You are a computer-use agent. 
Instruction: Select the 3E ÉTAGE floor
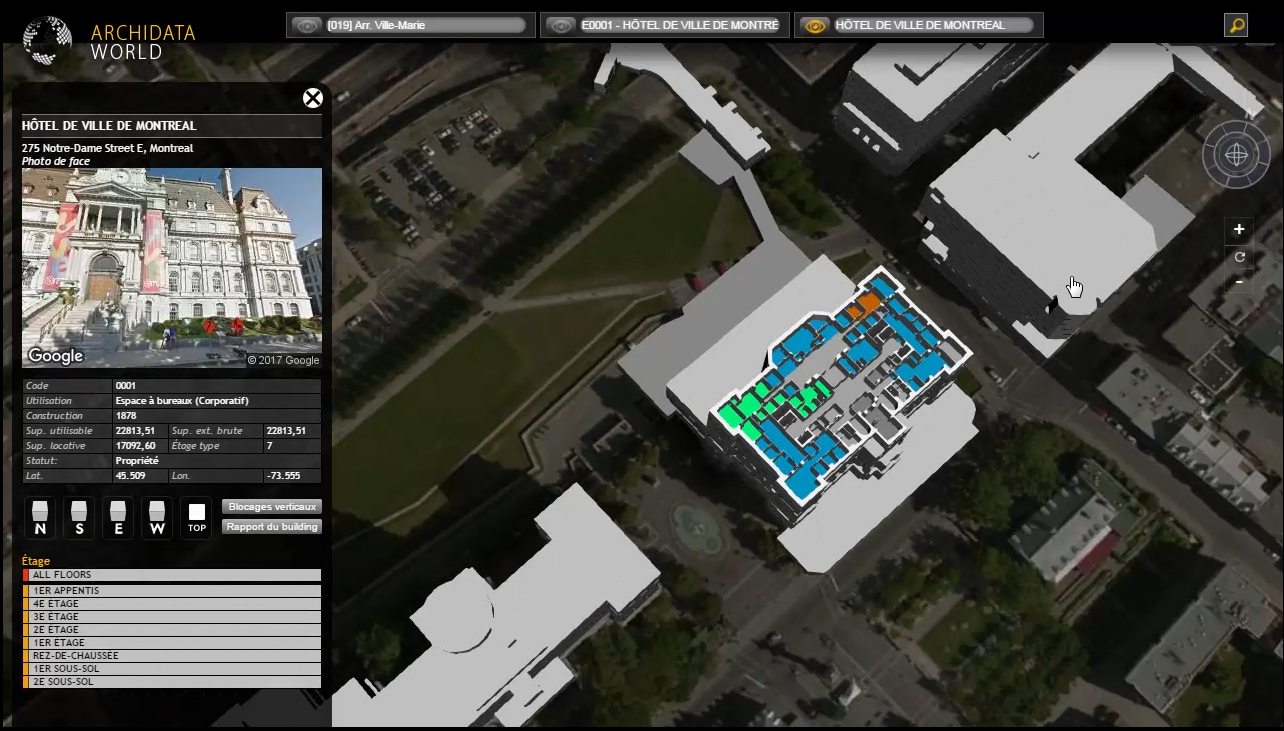pyautogui.click(x=172, y=617)
